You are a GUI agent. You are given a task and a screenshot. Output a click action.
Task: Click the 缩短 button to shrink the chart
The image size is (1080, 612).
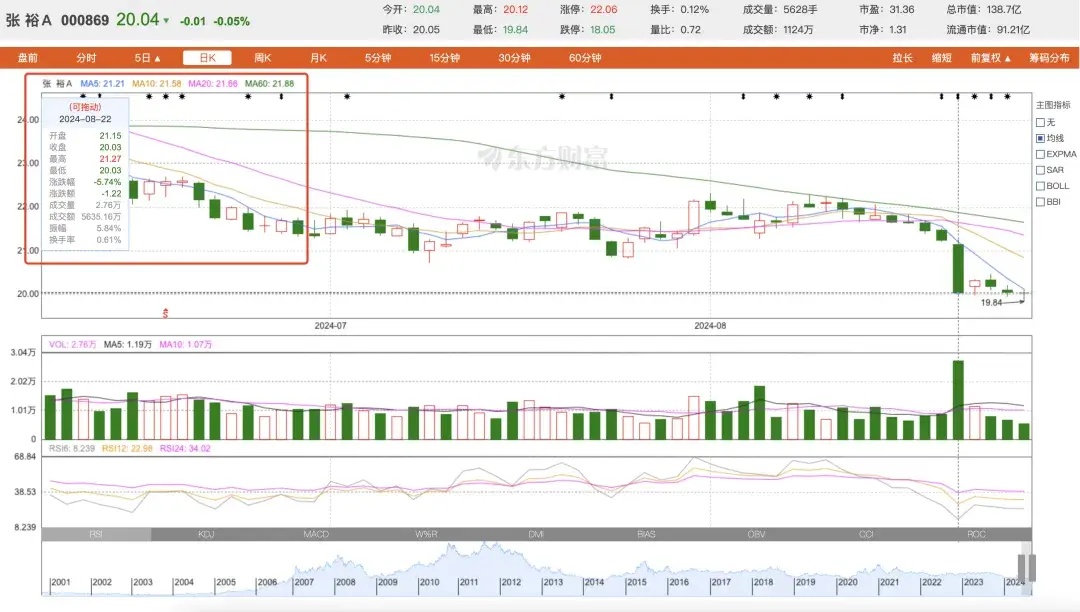[942, 58]
